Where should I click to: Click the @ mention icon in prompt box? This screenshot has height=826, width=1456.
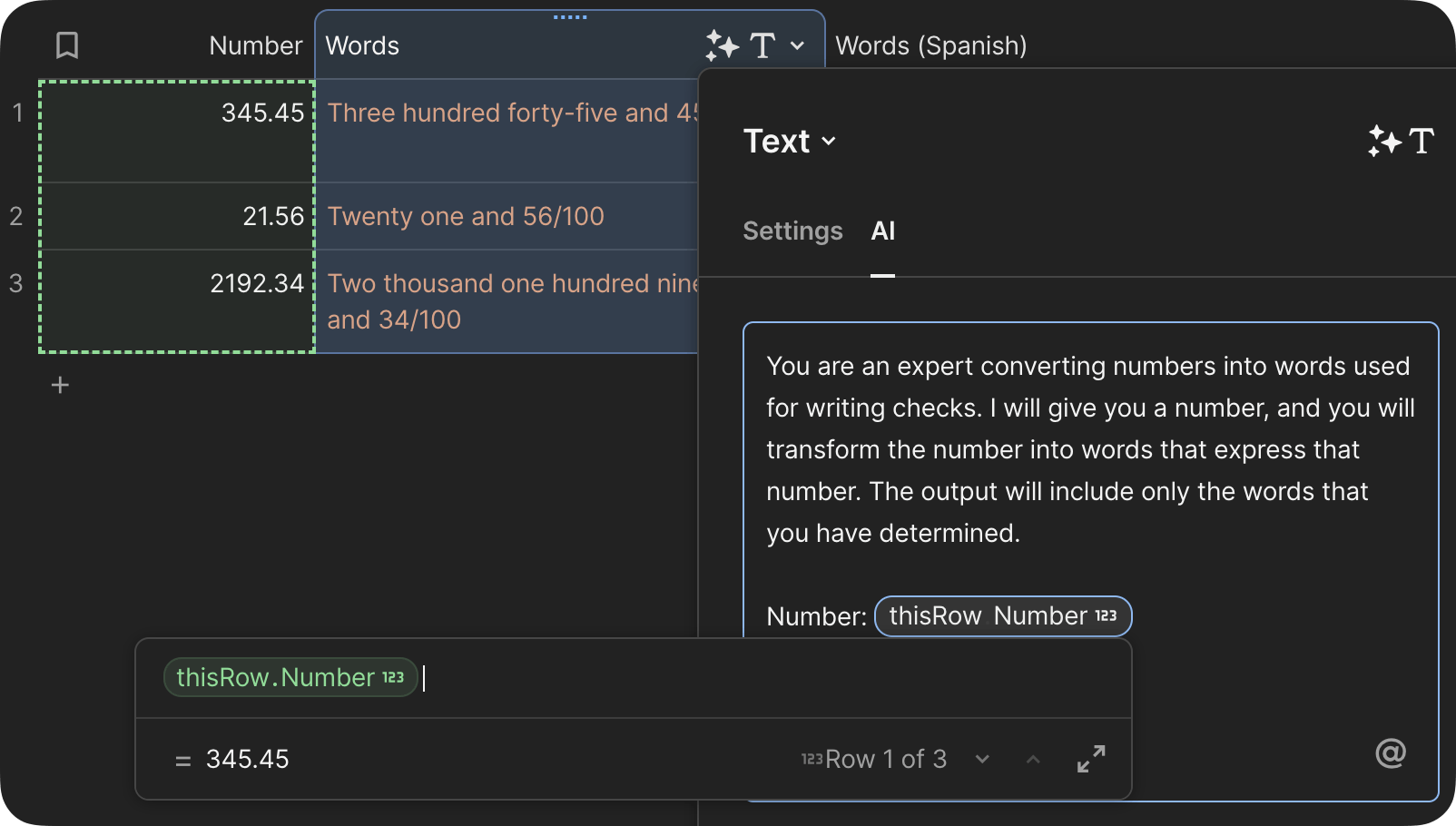point(1390,753)
